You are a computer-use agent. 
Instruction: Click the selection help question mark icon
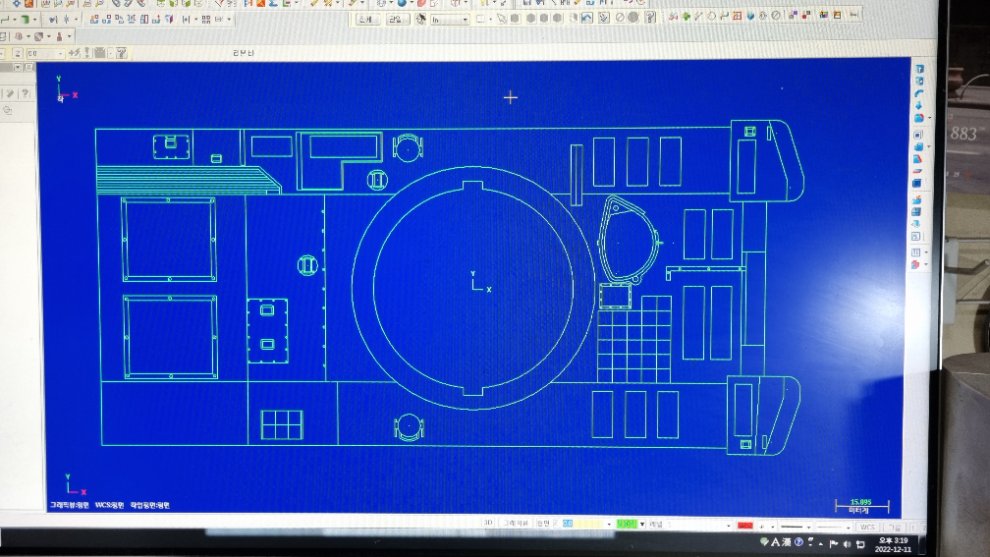[x=647, y=17]
